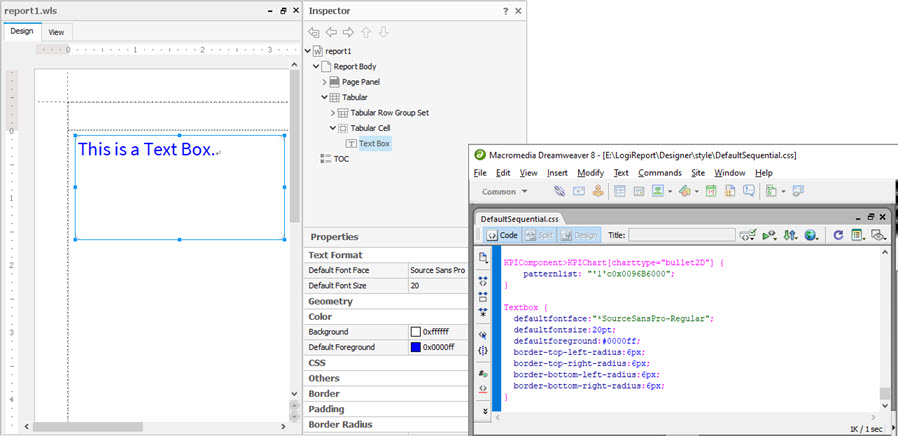This screenshot has height=436, width=898.
Task: Click Select Parent Tag icon in coding toolbar
Action: coord(483,335)
